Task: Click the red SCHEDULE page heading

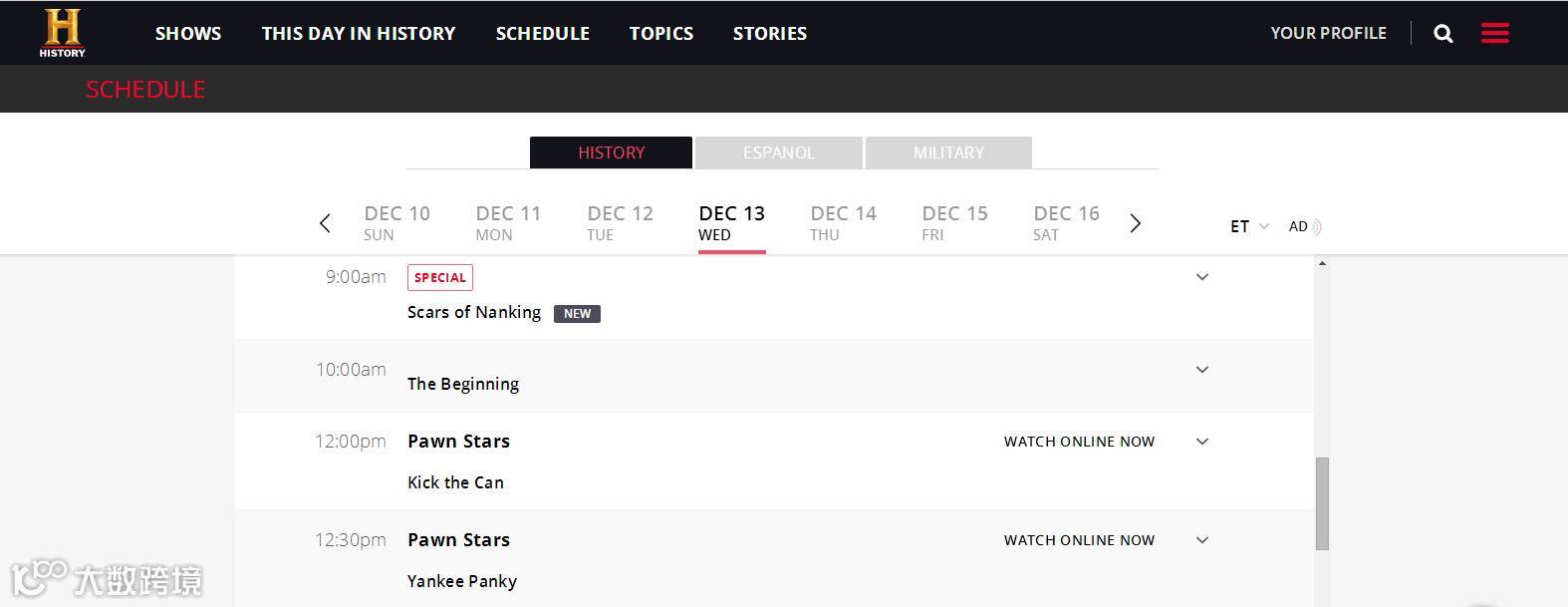Action: (145, 89)
